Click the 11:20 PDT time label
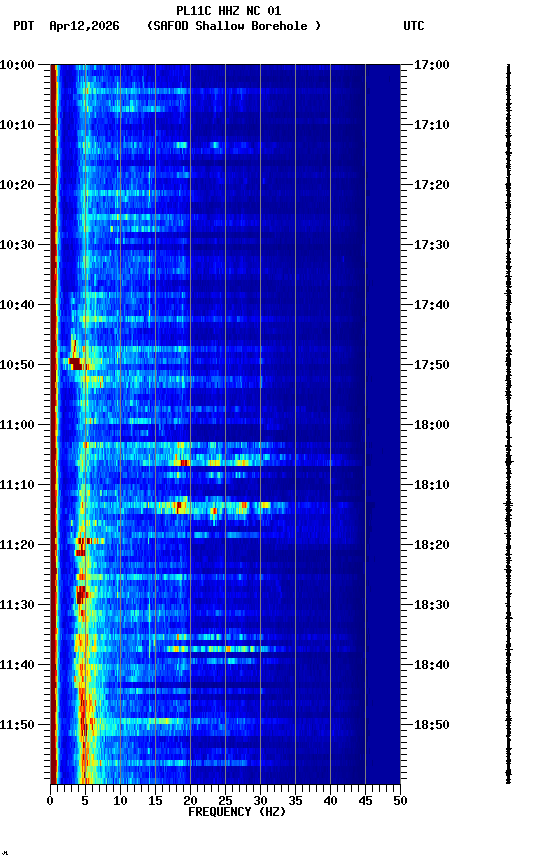This screenshot has width=552, height=864. pos(17,546)
